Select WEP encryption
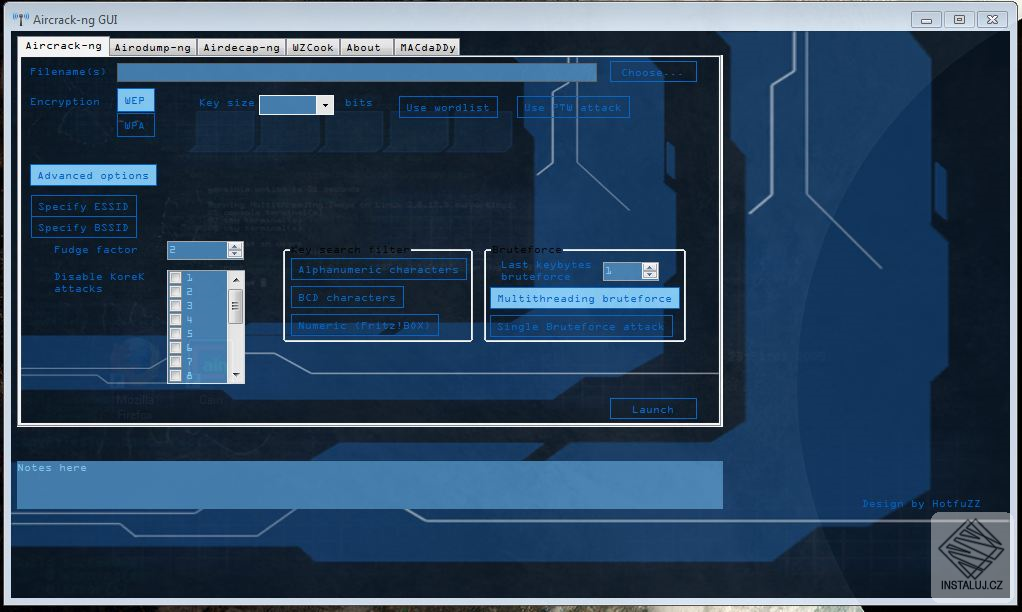This screenshot has width=1022, height=612. click(135, 100)
